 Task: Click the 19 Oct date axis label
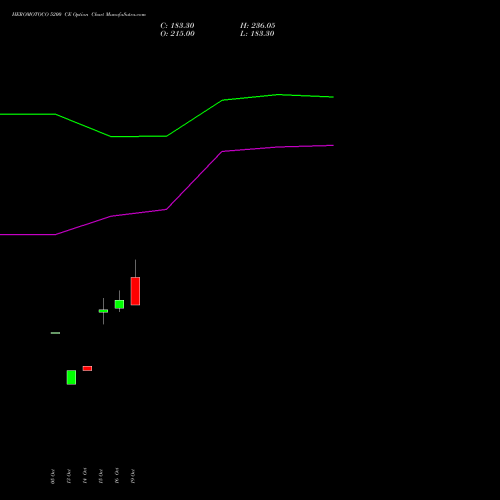pos(133,476)
